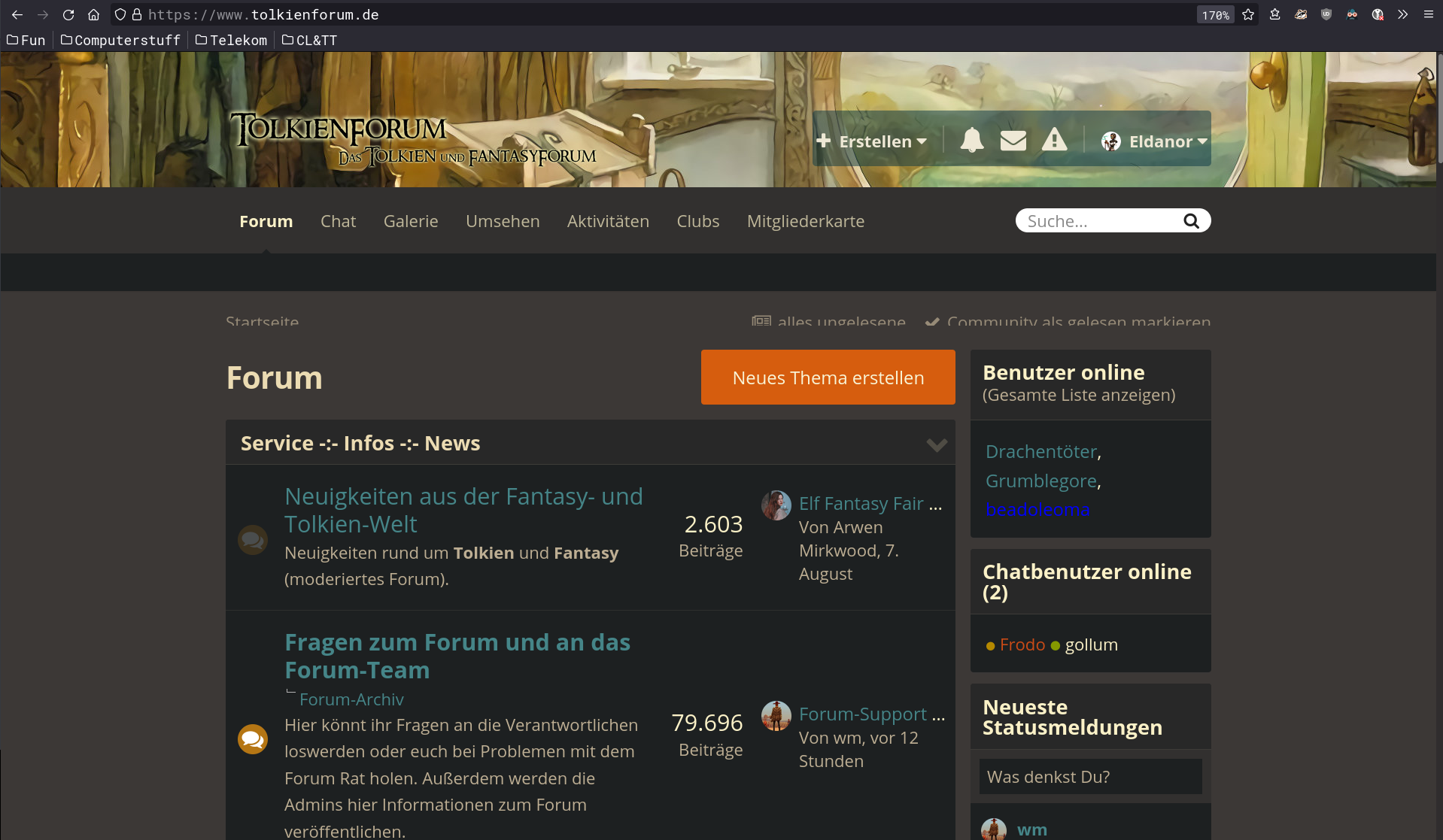Open the CL&TT bookmarks folder

(309, 40)
